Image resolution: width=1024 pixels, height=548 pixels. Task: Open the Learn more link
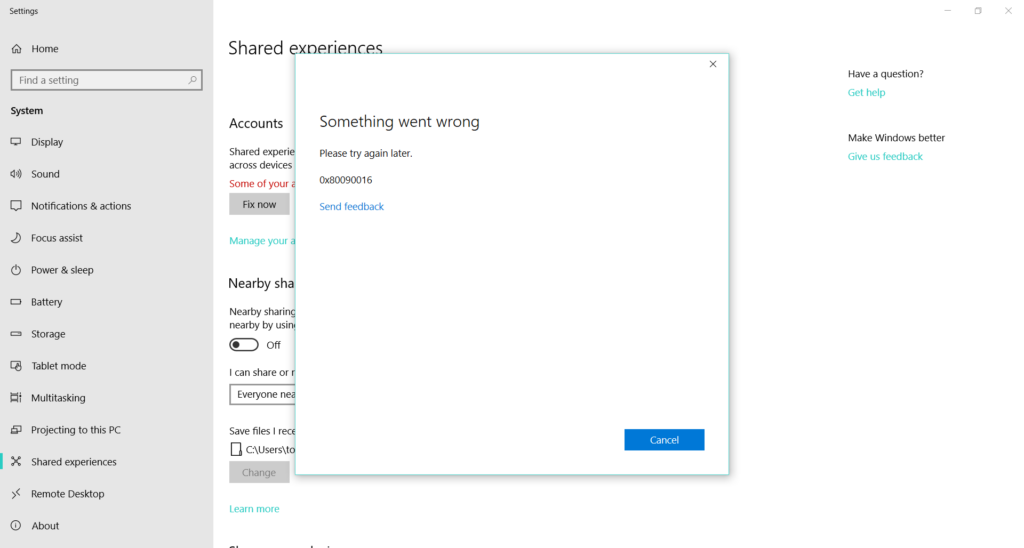click(x=254, y=509)
